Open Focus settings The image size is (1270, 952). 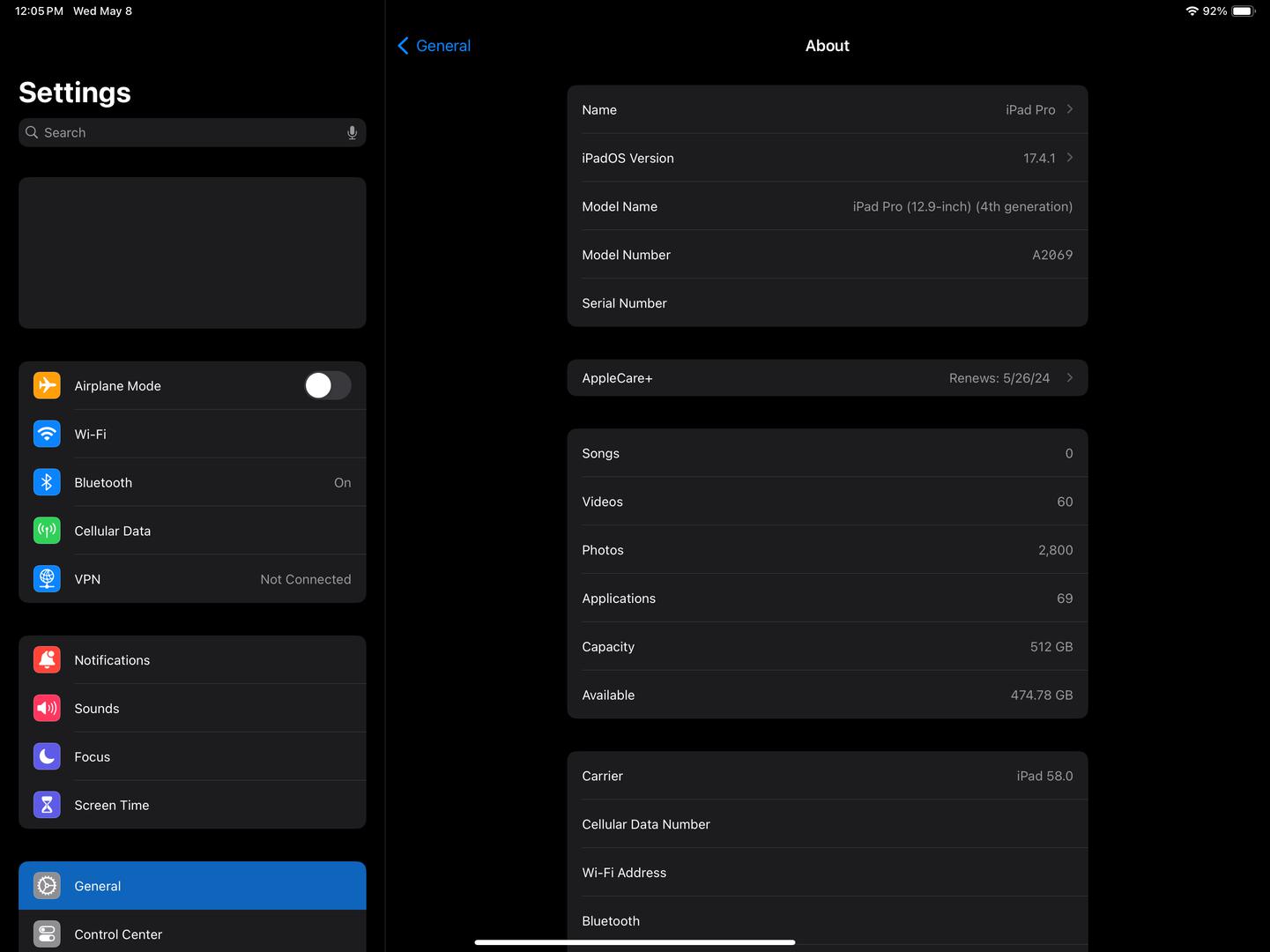pos(192,756)
